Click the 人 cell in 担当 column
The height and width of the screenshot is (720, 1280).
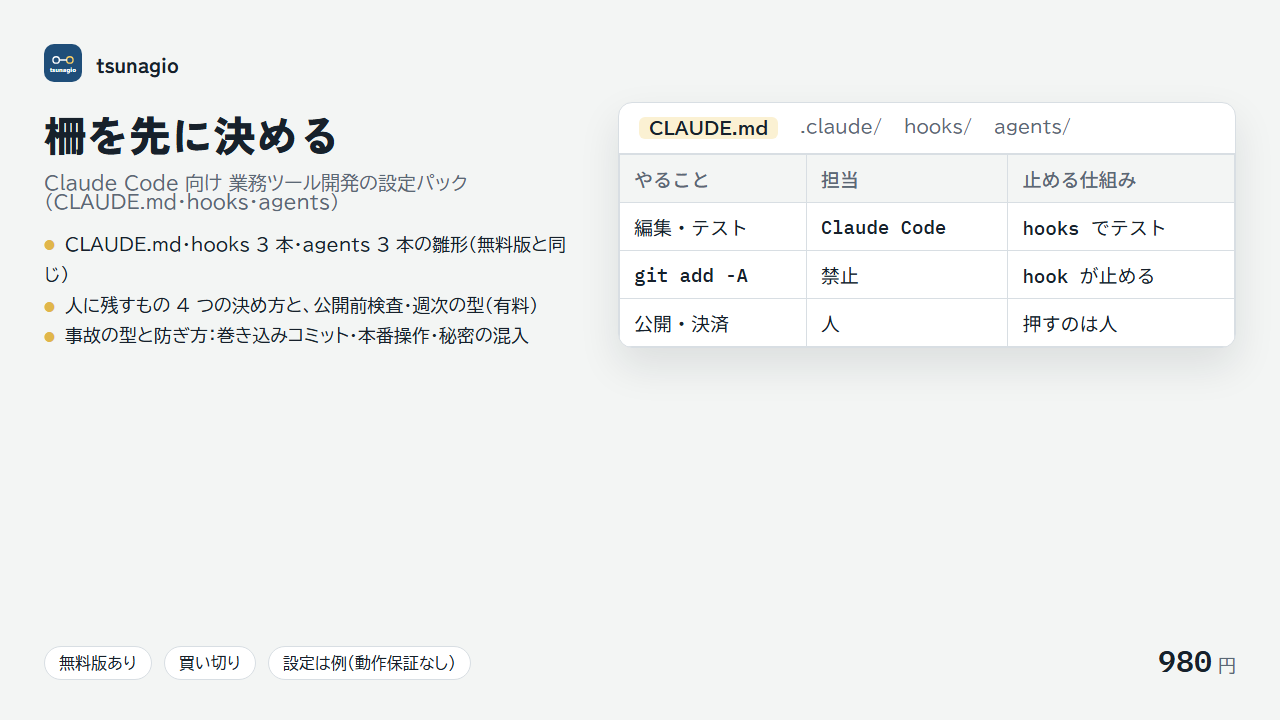(x=907, y=323)
